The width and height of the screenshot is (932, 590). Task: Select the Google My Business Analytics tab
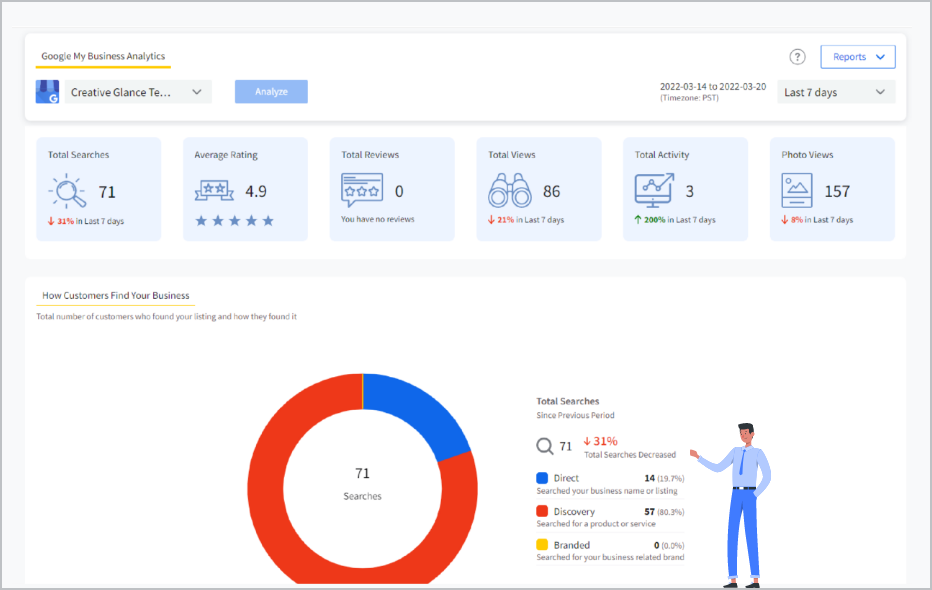pos(103,56)
